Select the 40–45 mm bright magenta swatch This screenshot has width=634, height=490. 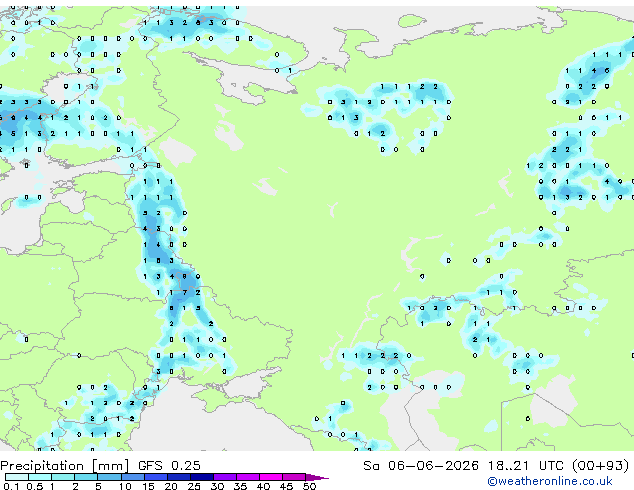(x=271, y=477)
